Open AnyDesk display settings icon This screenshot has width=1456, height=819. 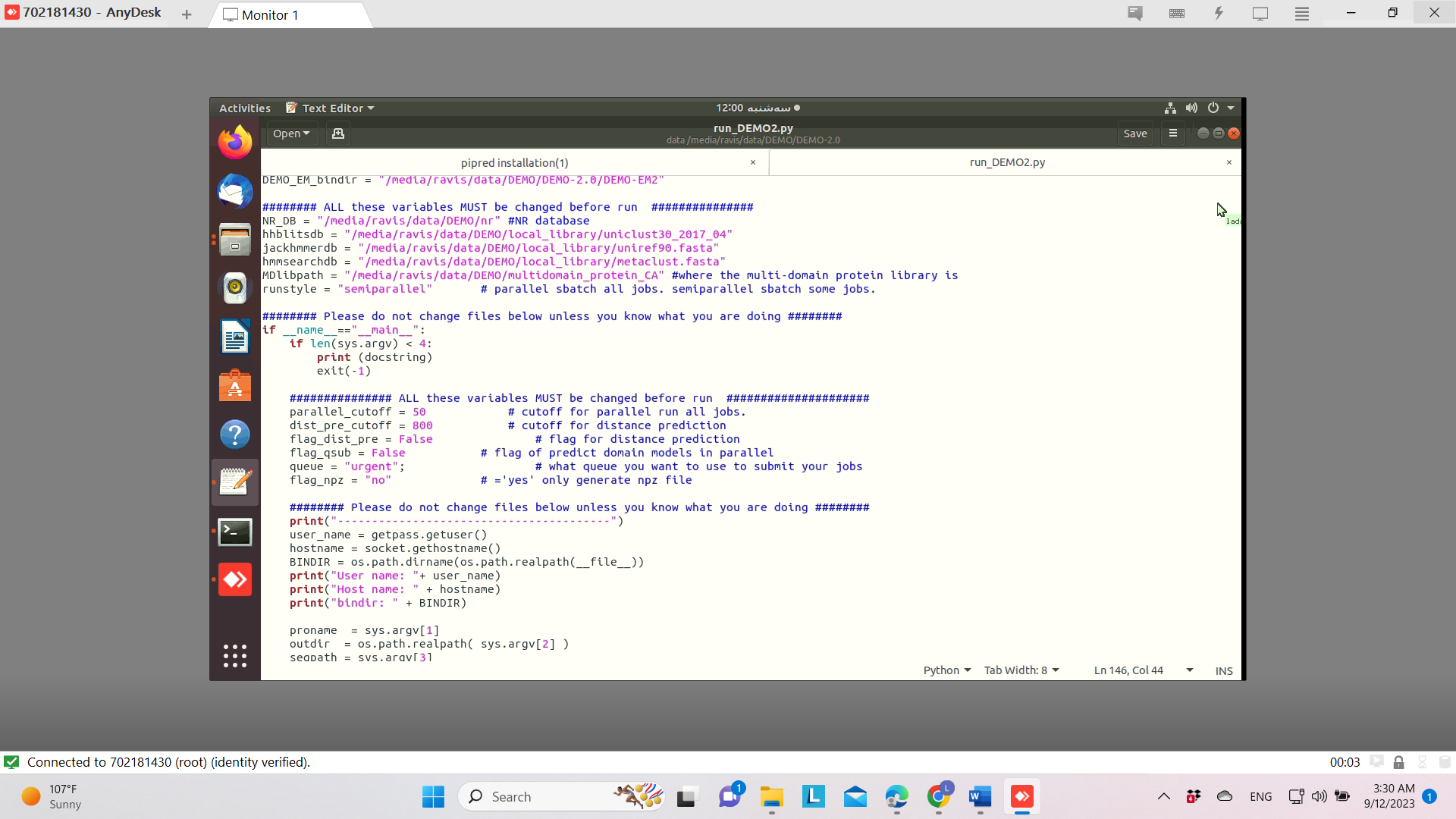(x=1260, y=13)
